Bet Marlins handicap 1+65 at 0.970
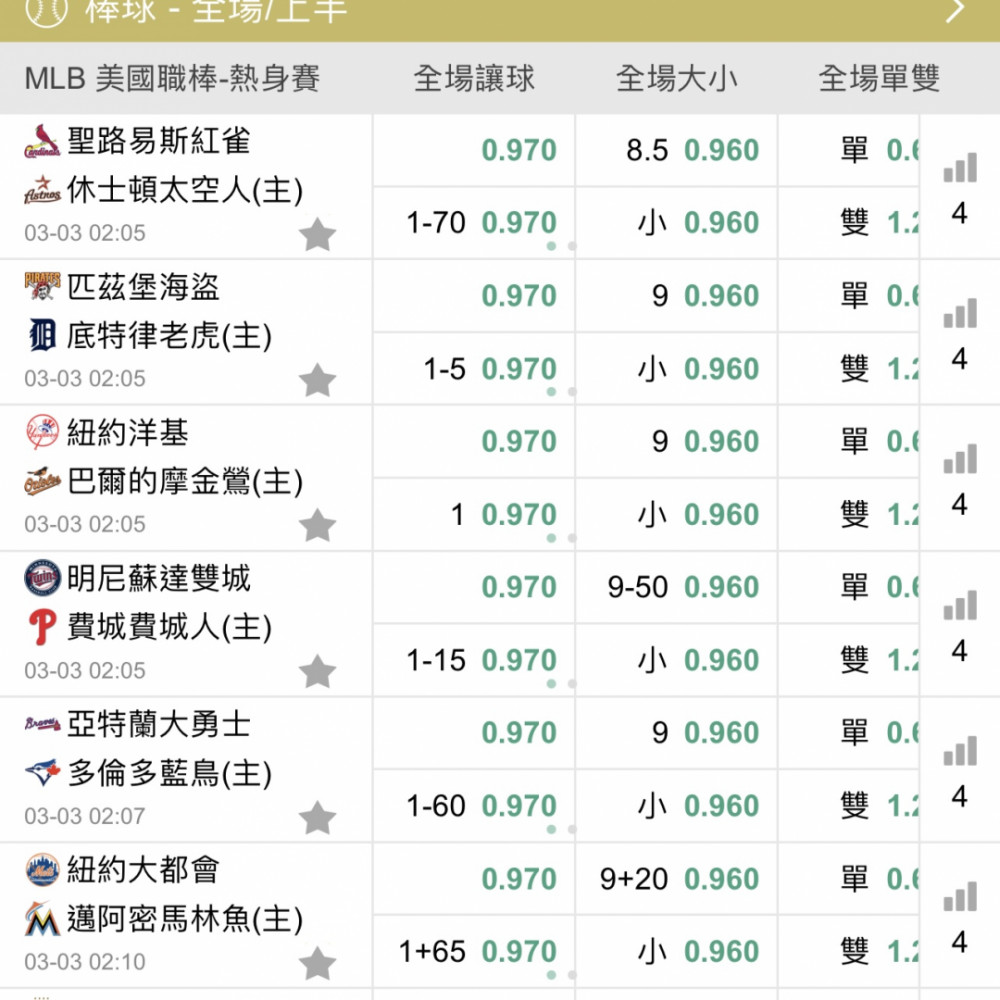 coord(474,952)
